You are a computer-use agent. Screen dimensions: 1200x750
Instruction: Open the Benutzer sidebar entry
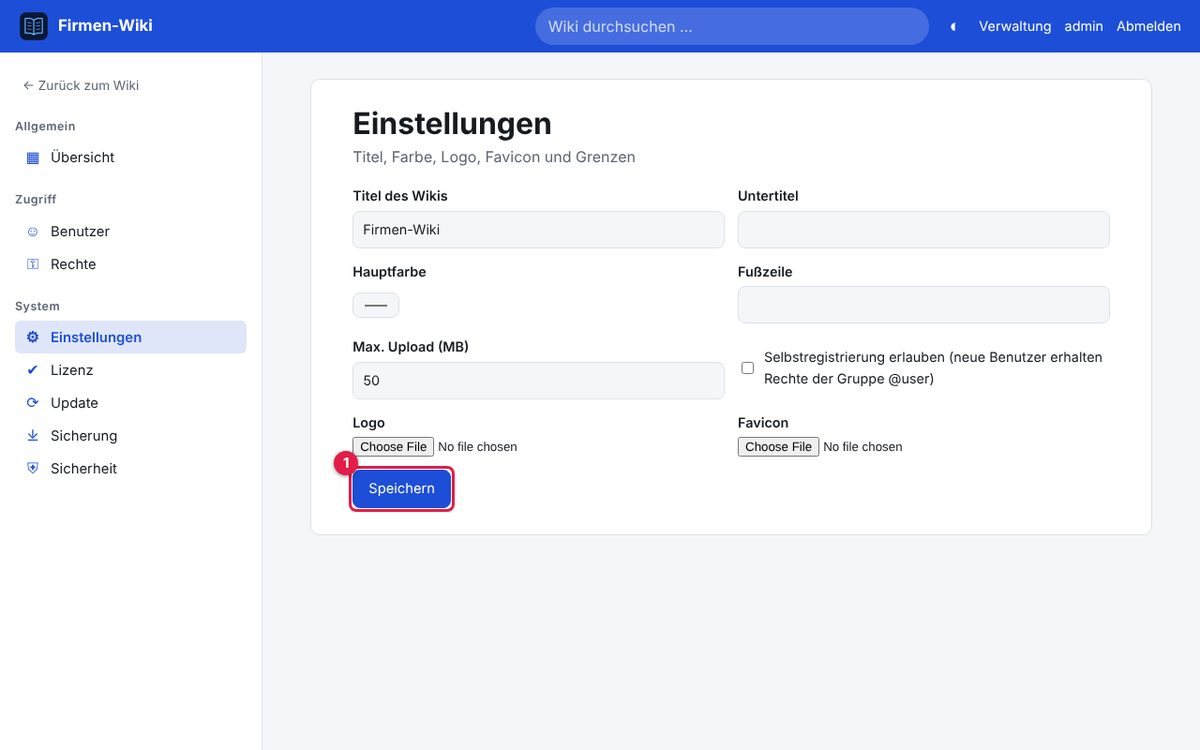(x=130, y=232)
